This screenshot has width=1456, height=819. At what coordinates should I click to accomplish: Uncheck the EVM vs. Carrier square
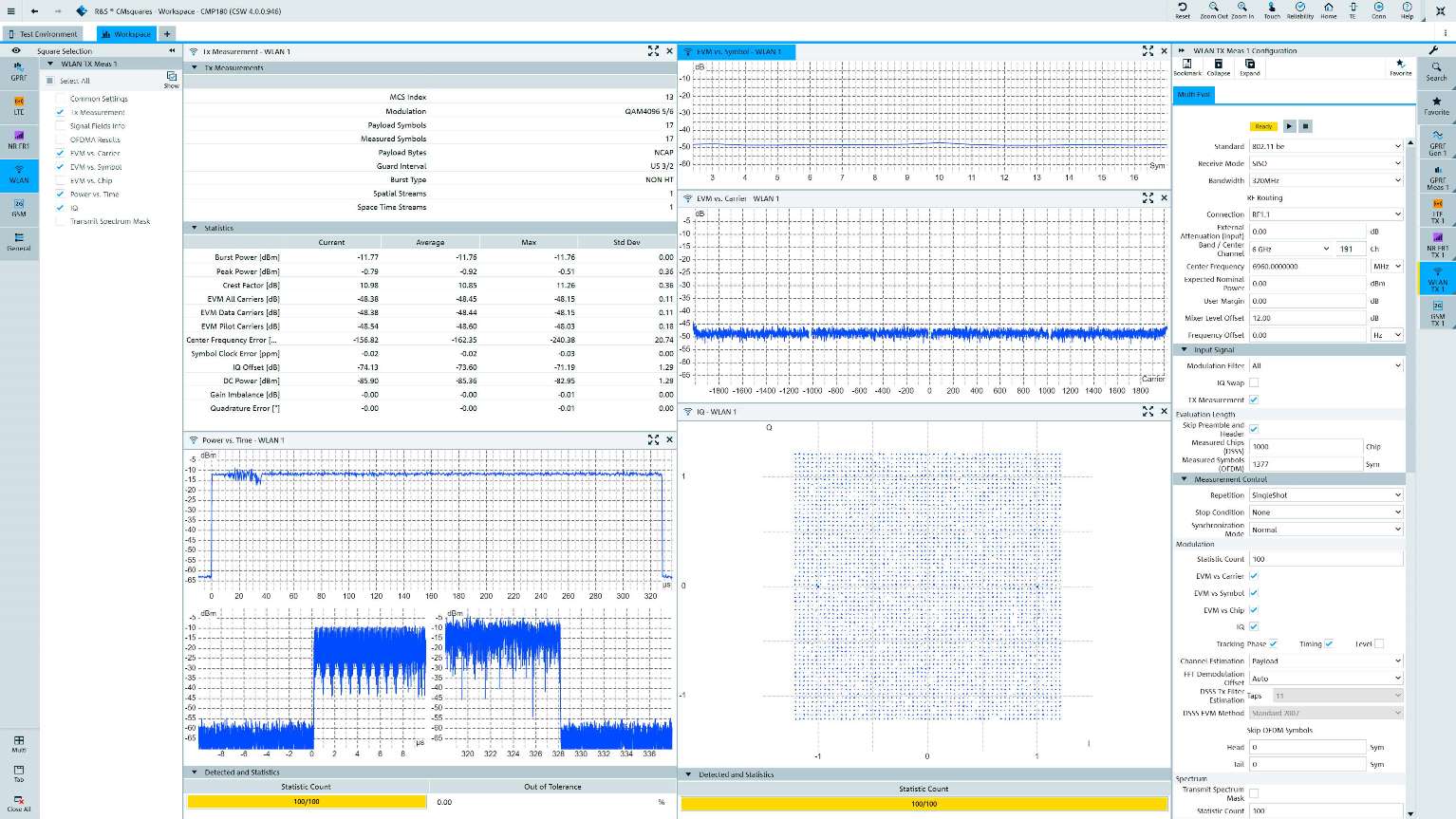pyautogui.click(x=61, y=153)
